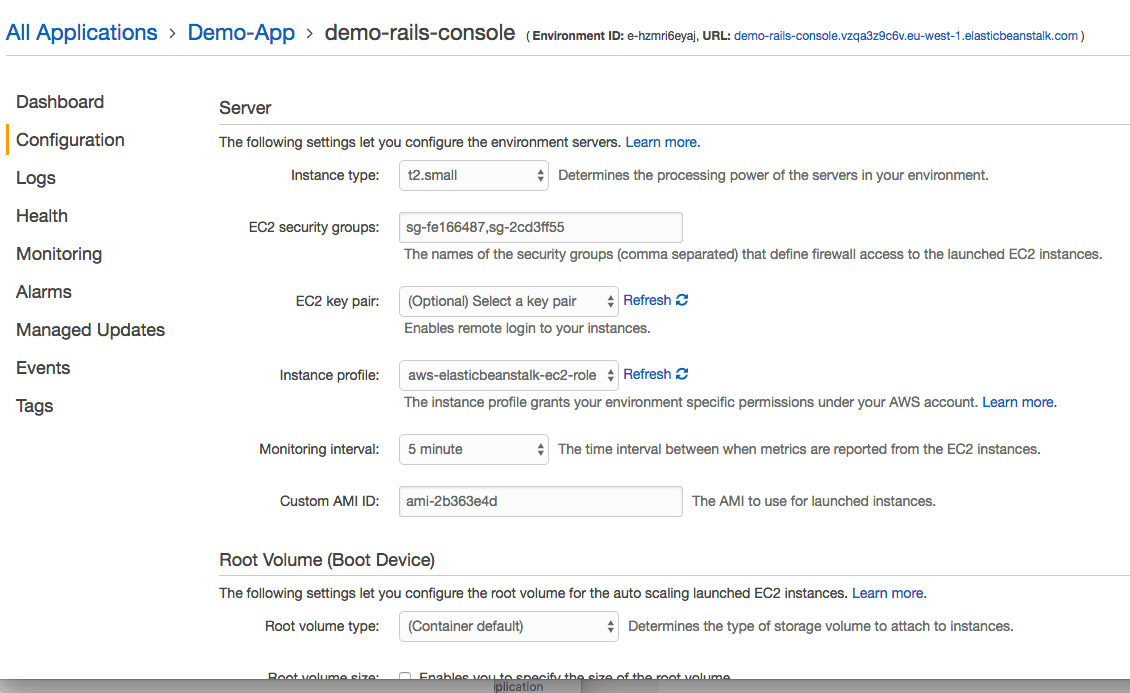View Events in the sidebar

[43, 368]
